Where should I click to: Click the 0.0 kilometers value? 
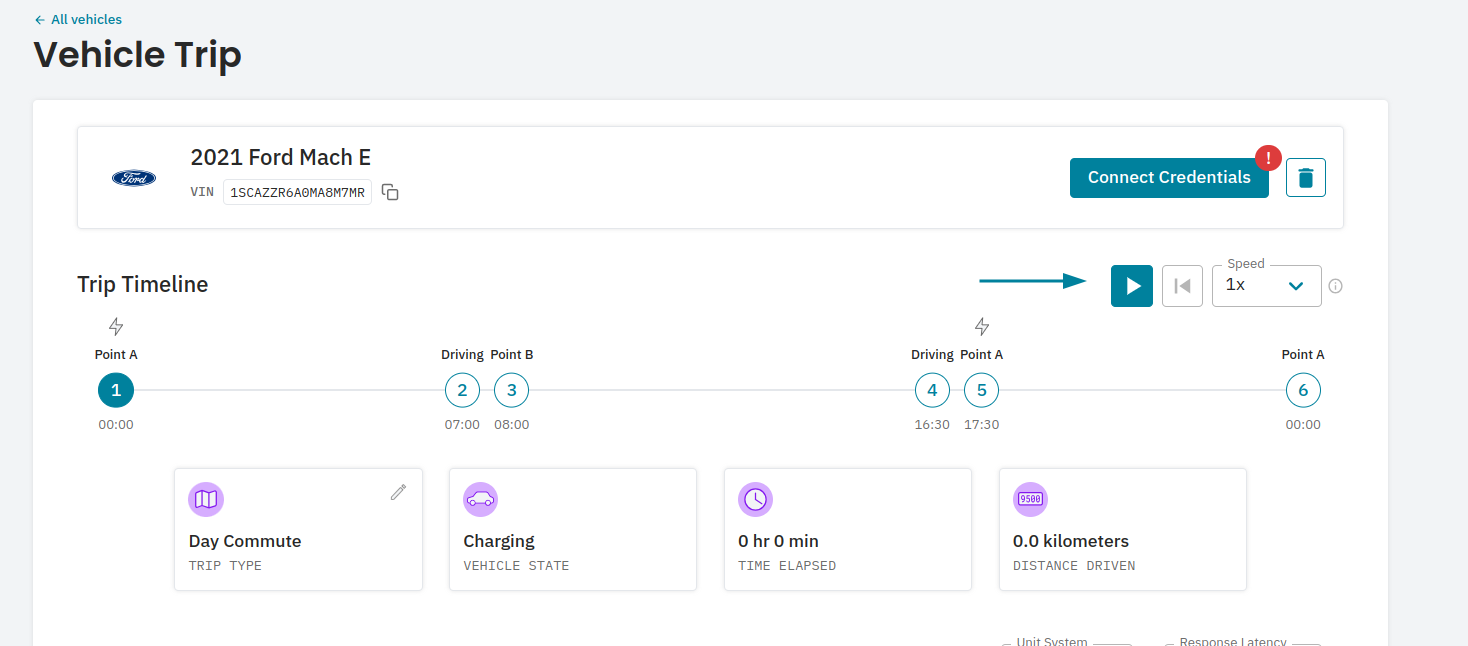[1071, 541]
